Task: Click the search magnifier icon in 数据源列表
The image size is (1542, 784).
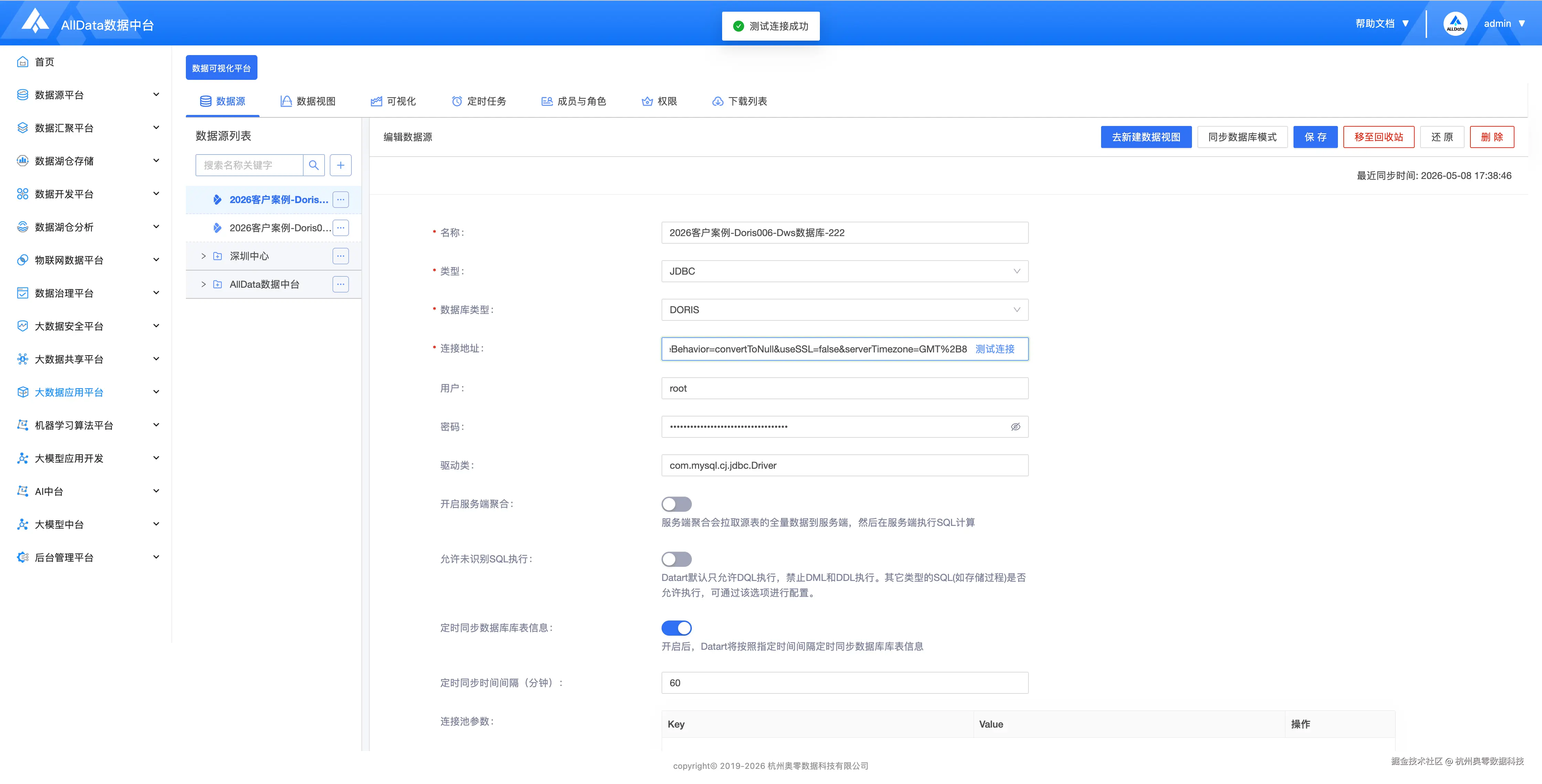Action: (314, 165)
